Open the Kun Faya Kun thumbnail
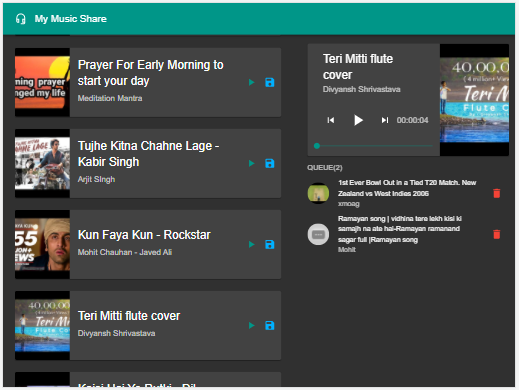This screenshot has height=390, width=519. pos(42,244)
